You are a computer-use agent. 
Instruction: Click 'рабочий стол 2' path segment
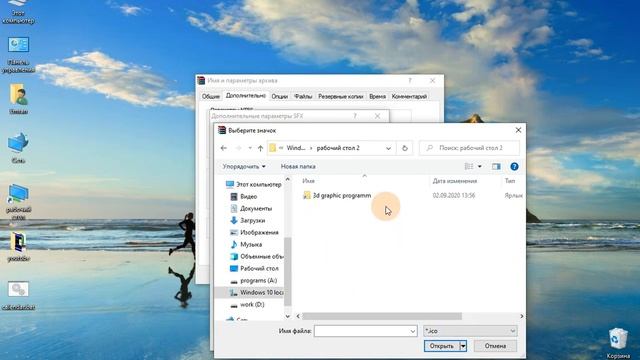point(338,148)
